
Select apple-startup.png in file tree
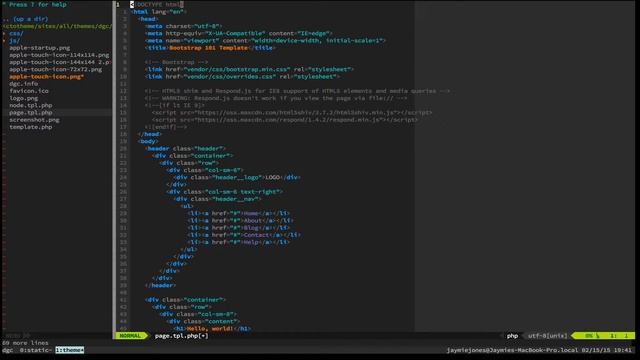click(40, 48)
